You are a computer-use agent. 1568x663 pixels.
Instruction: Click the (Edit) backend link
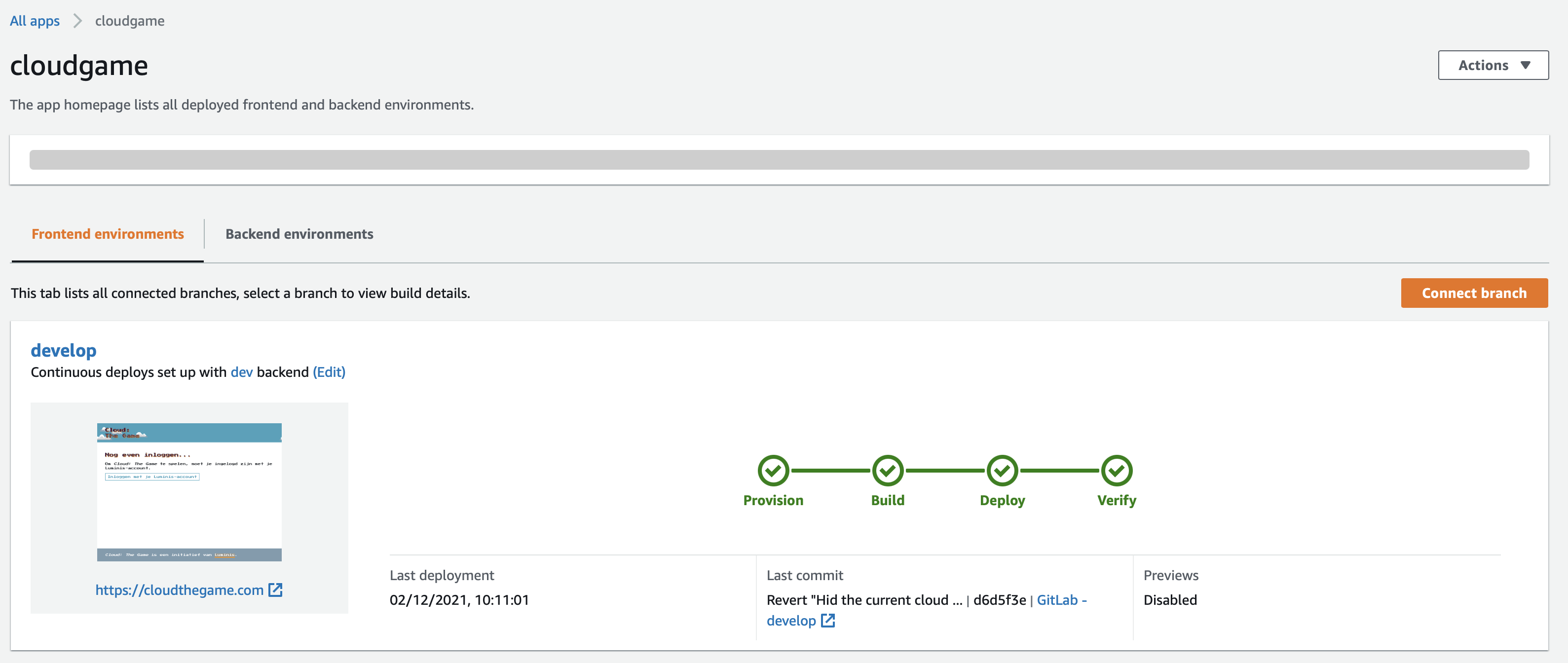click(329, 372)
